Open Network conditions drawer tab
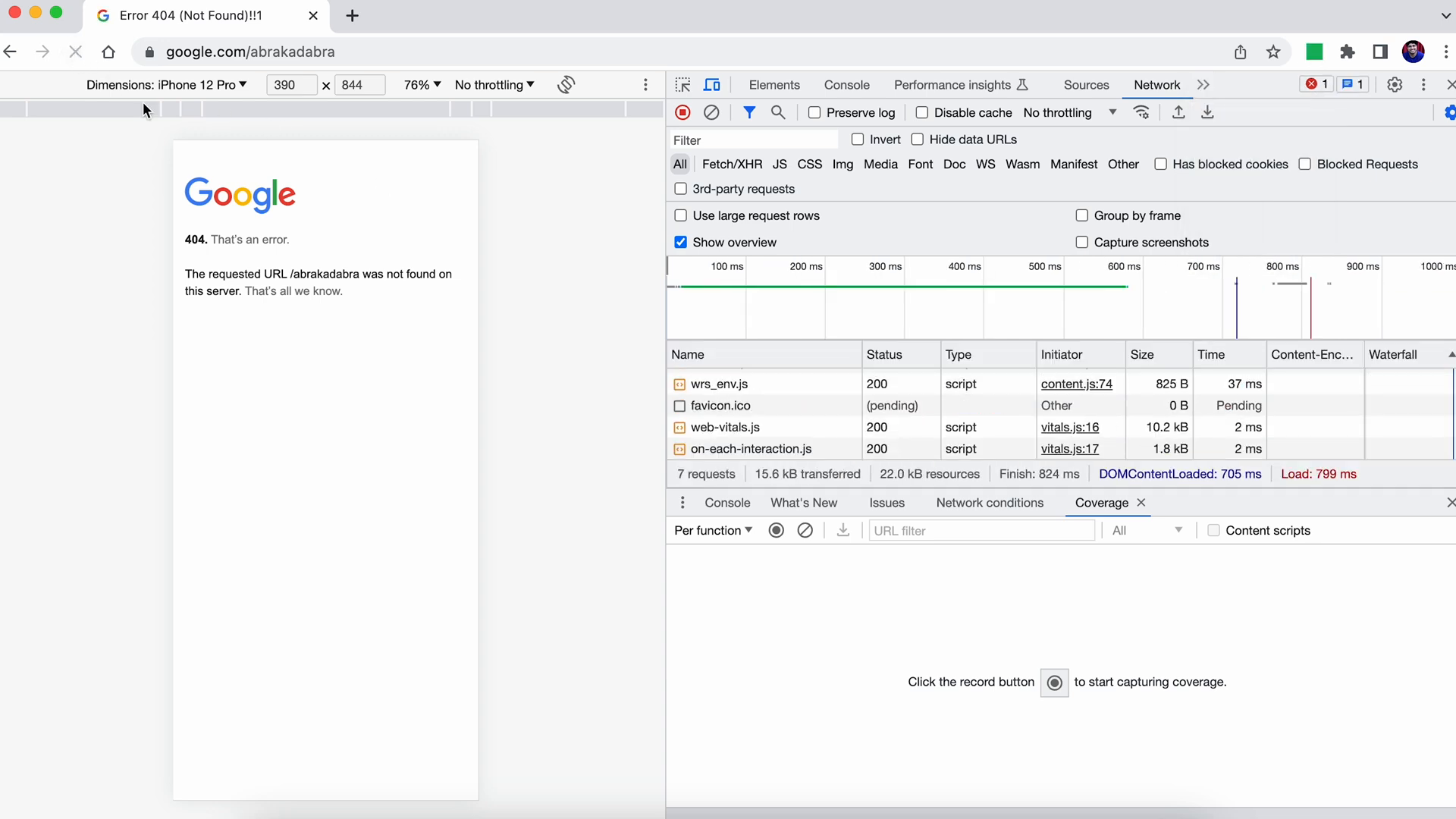 pos(990,503)
